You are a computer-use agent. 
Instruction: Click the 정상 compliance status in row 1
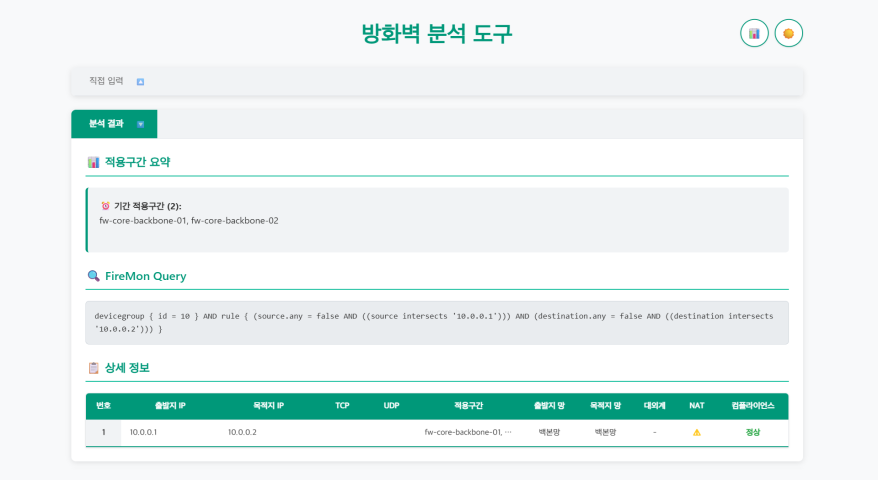tap(753, 433)
